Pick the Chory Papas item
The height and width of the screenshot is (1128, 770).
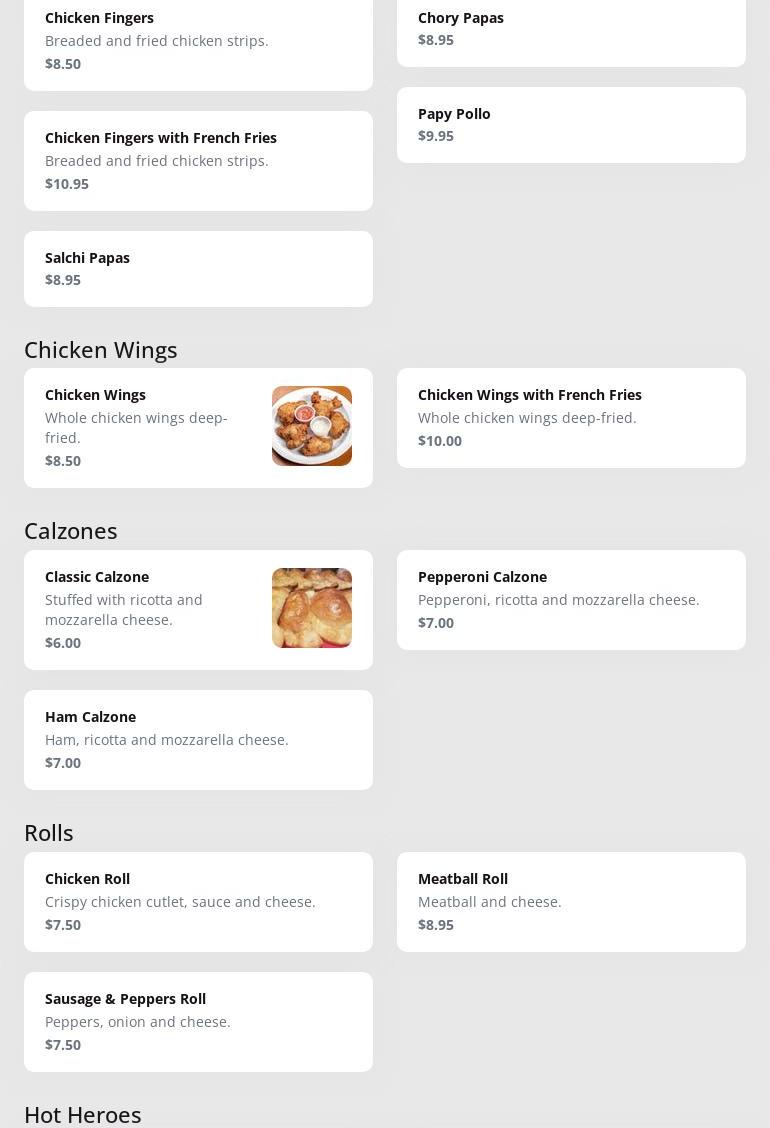pos(571,29)
